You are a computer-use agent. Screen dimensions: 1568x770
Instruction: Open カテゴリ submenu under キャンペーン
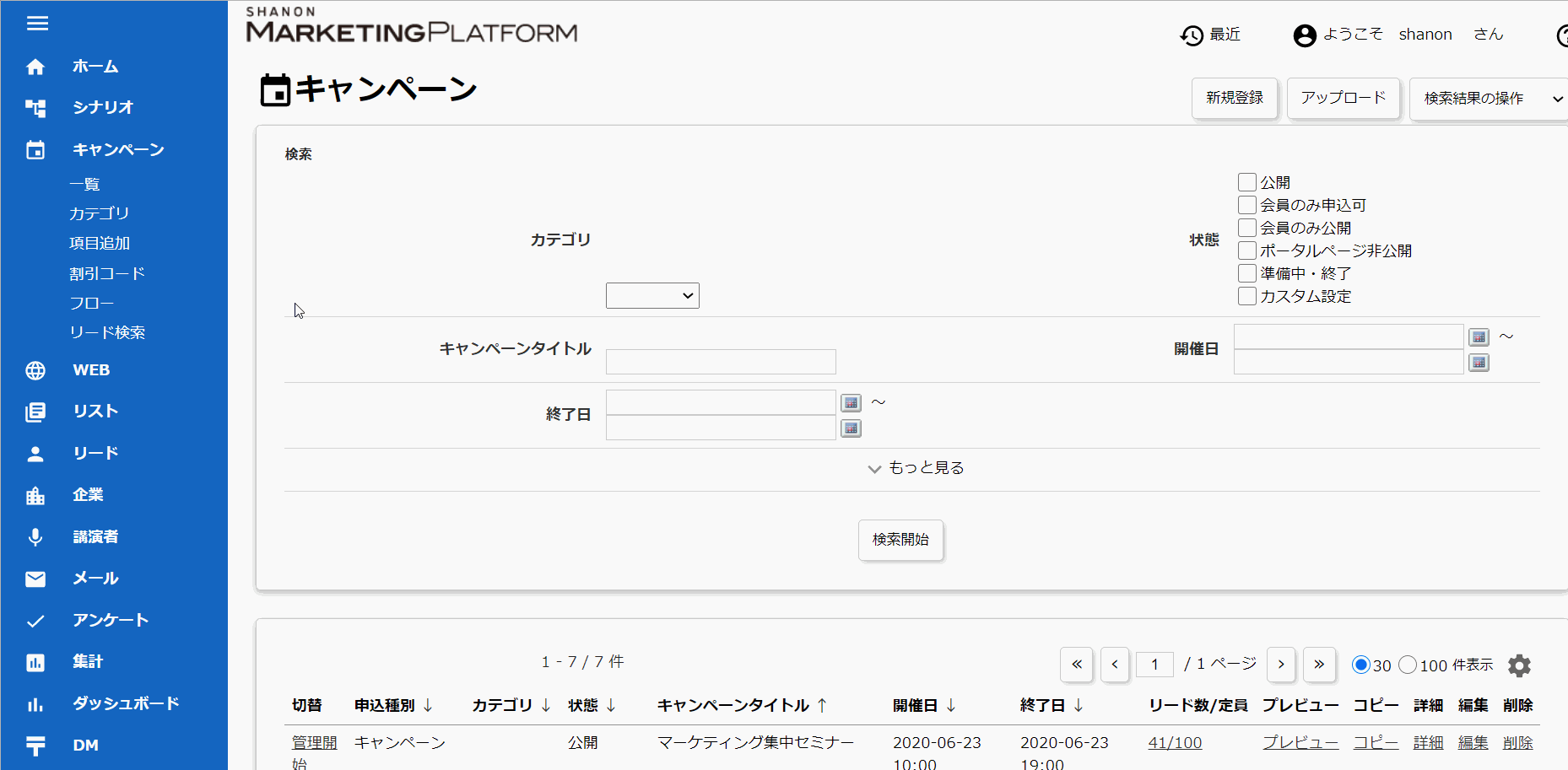[99, 213]
